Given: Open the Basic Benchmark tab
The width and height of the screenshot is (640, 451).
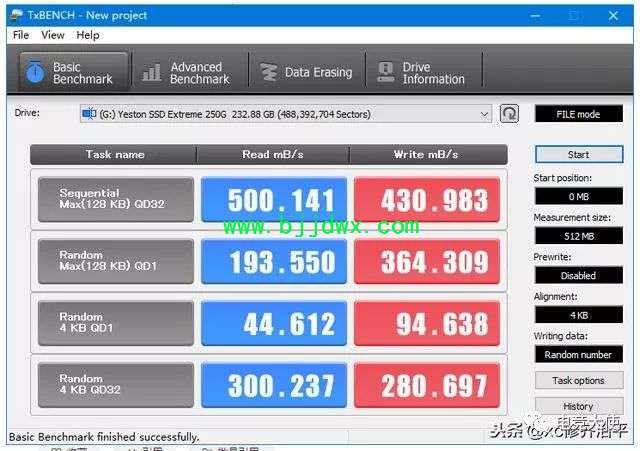Looking at the screenshot, I should (x=73, y=72).
